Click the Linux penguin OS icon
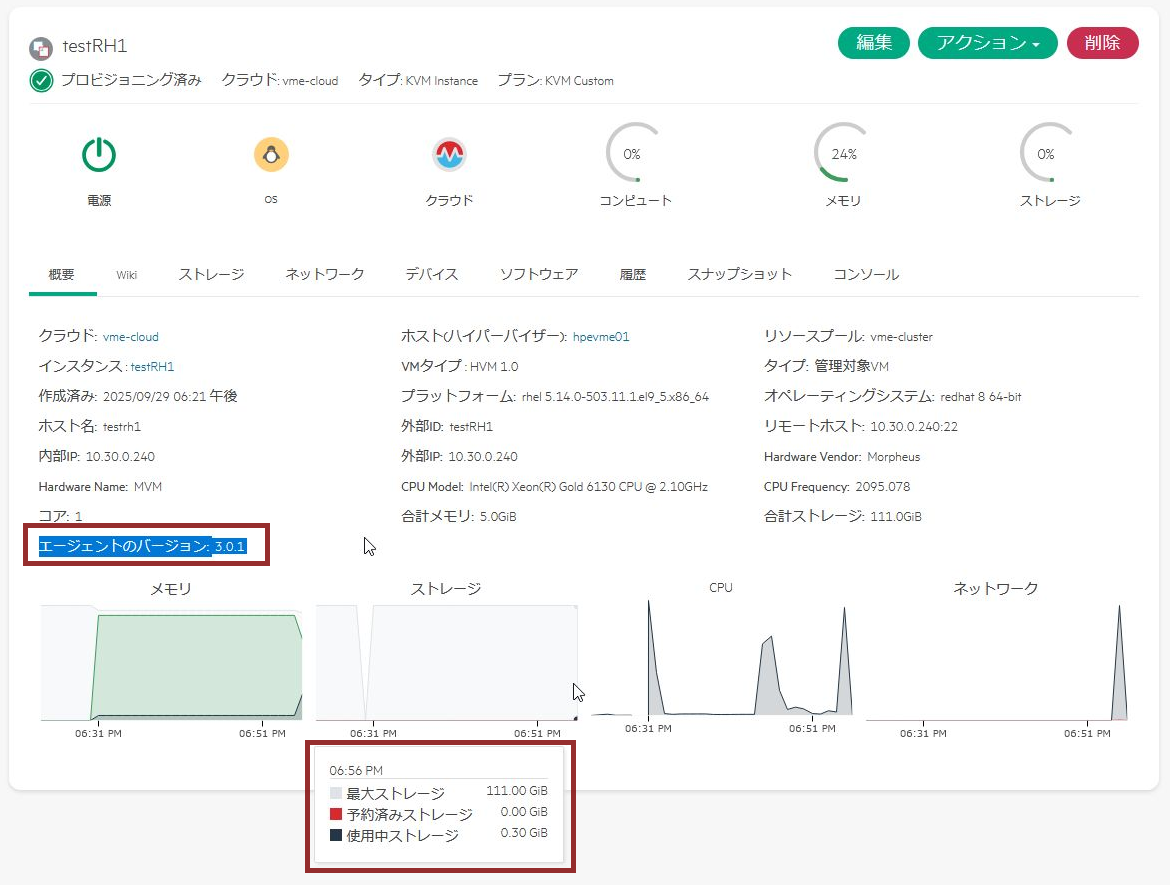This screenshot has height=885, width=1170. (x=270, y=155)
